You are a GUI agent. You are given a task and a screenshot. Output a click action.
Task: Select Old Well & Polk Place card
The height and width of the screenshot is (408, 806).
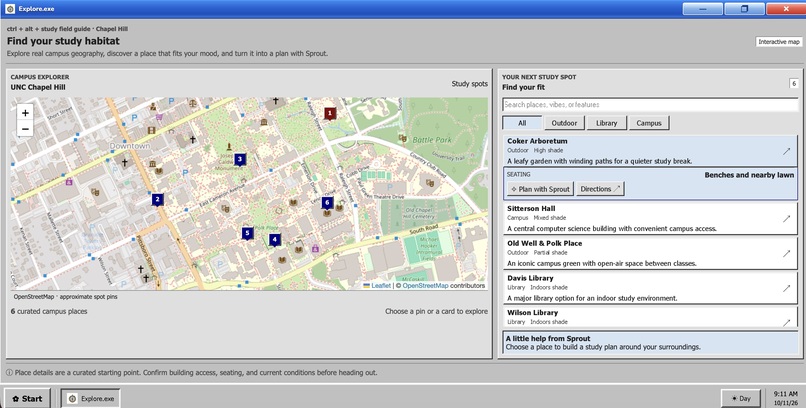(650, 253)
